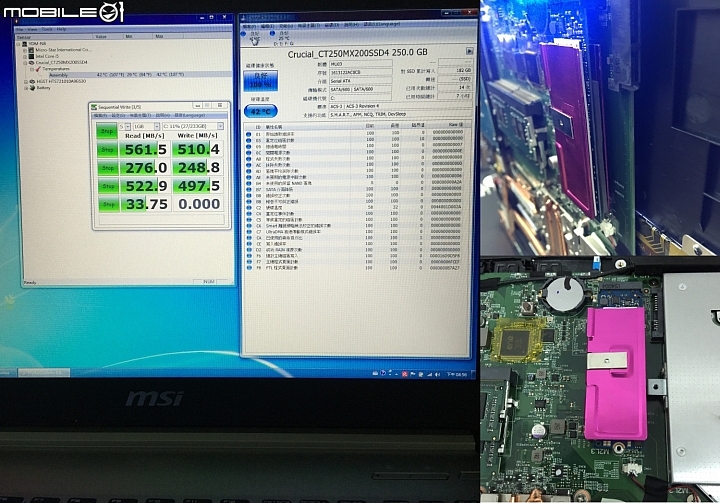Open the Language menu in CrystalDiskMark

(x=188, y=115)
